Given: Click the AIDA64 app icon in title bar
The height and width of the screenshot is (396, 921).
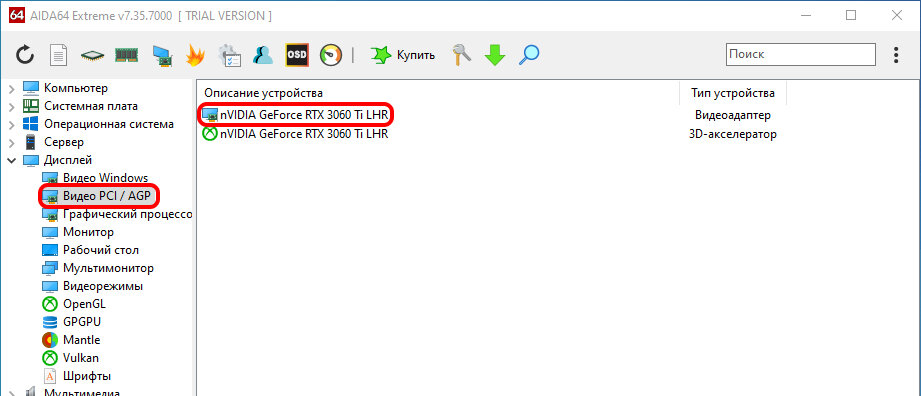Looking at the screenshot, I should point(17,15).
